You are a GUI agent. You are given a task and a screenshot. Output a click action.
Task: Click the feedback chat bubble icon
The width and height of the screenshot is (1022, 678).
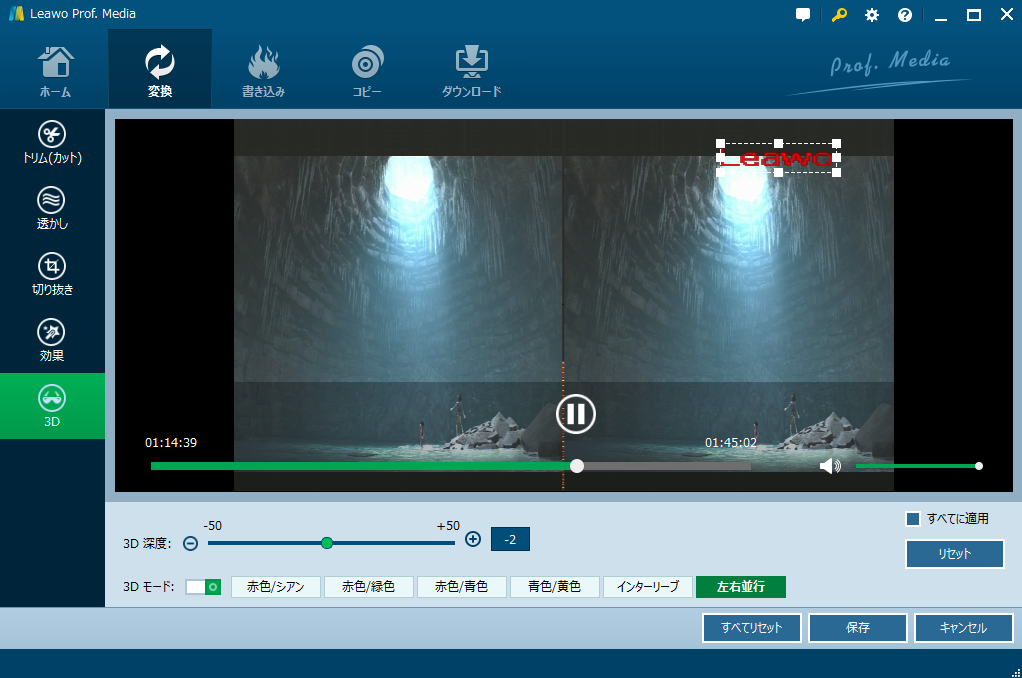pos(803,15)
